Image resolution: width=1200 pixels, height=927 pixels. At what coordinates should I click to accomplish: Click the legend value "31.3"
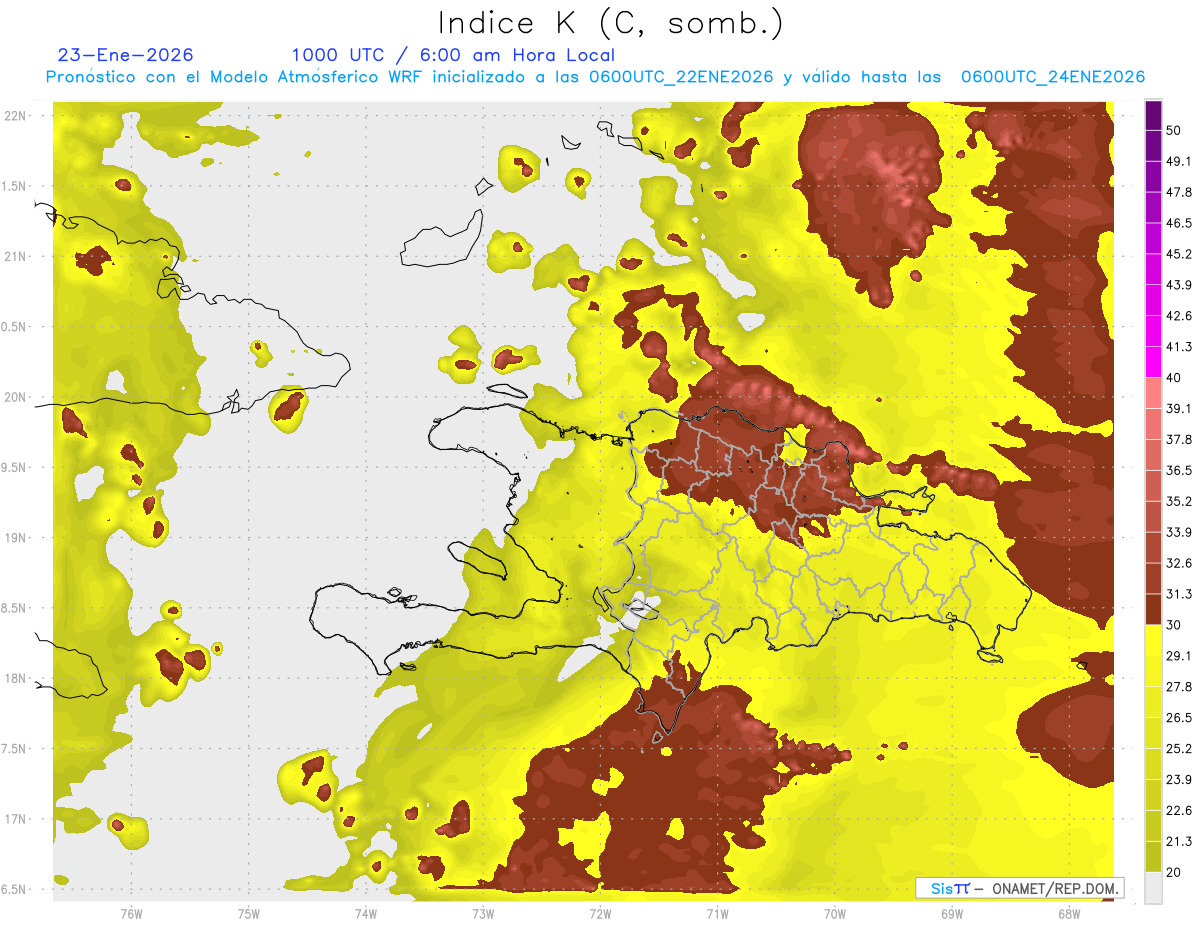(1179, 594)
